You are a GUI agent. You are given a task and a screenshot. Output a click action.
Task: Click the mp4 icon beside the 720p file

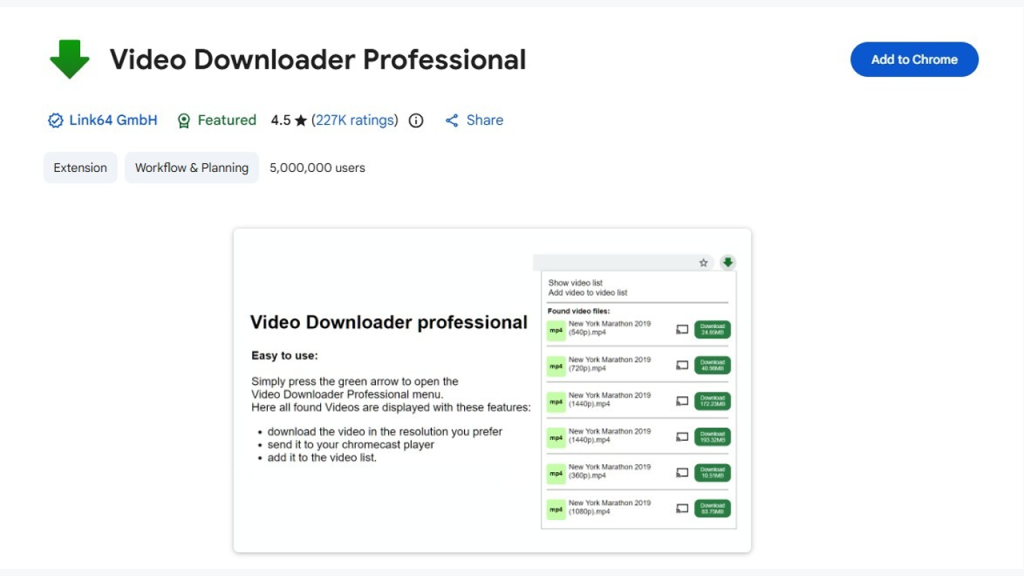coord(556,366)
